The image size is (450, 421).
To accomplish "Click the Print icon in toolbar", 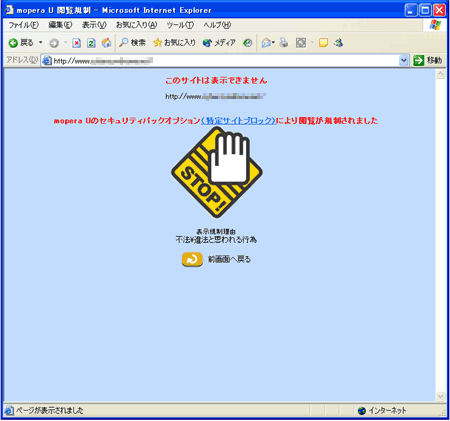I will tap(284, 43).
